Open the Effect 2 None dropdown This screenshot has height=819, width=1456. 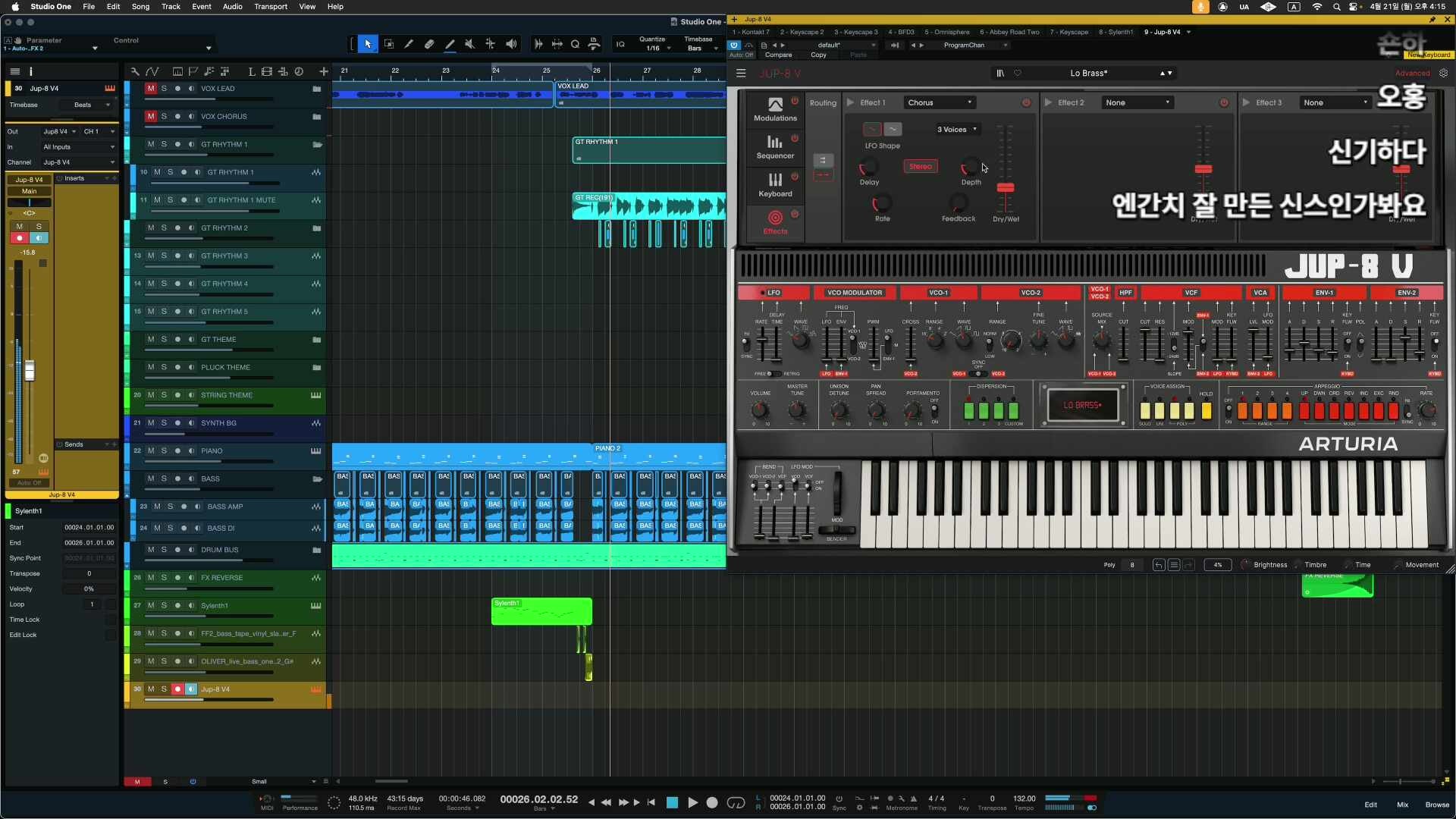coord(1137,103)
